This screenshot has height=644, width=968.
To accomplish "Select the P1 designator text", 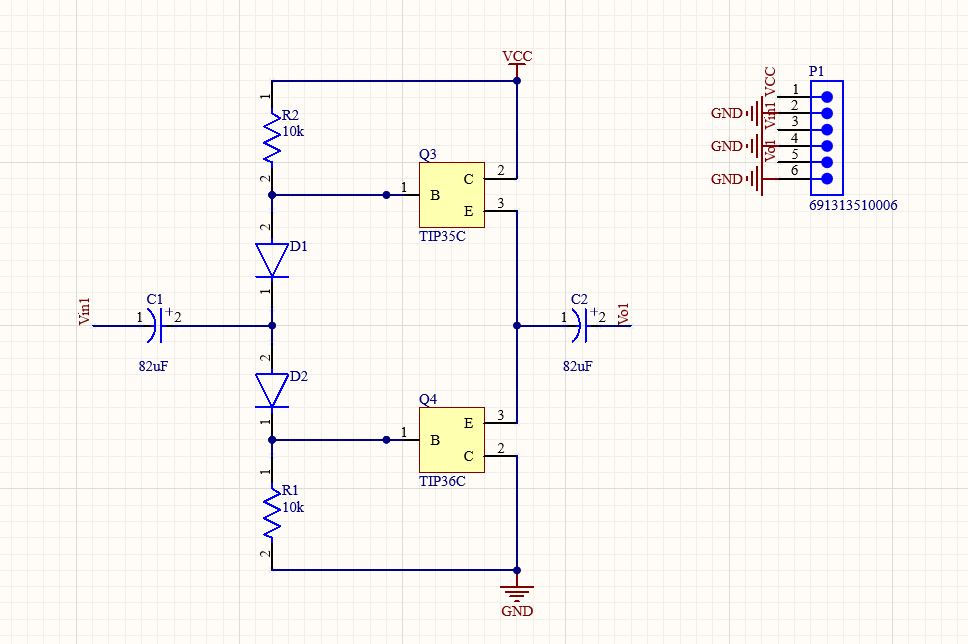I will point(816,72).
